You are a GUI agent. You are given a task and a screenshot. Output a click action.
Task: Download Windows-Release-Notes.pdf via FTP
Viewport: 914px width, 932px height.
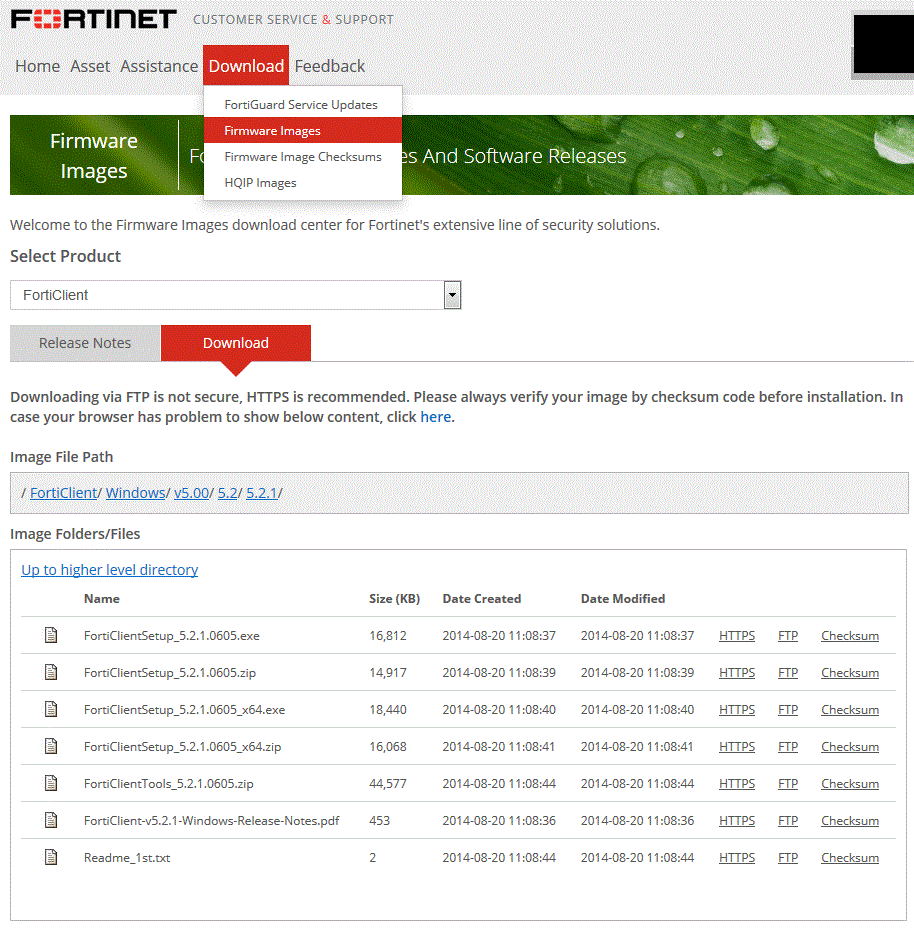click(788, 820)
